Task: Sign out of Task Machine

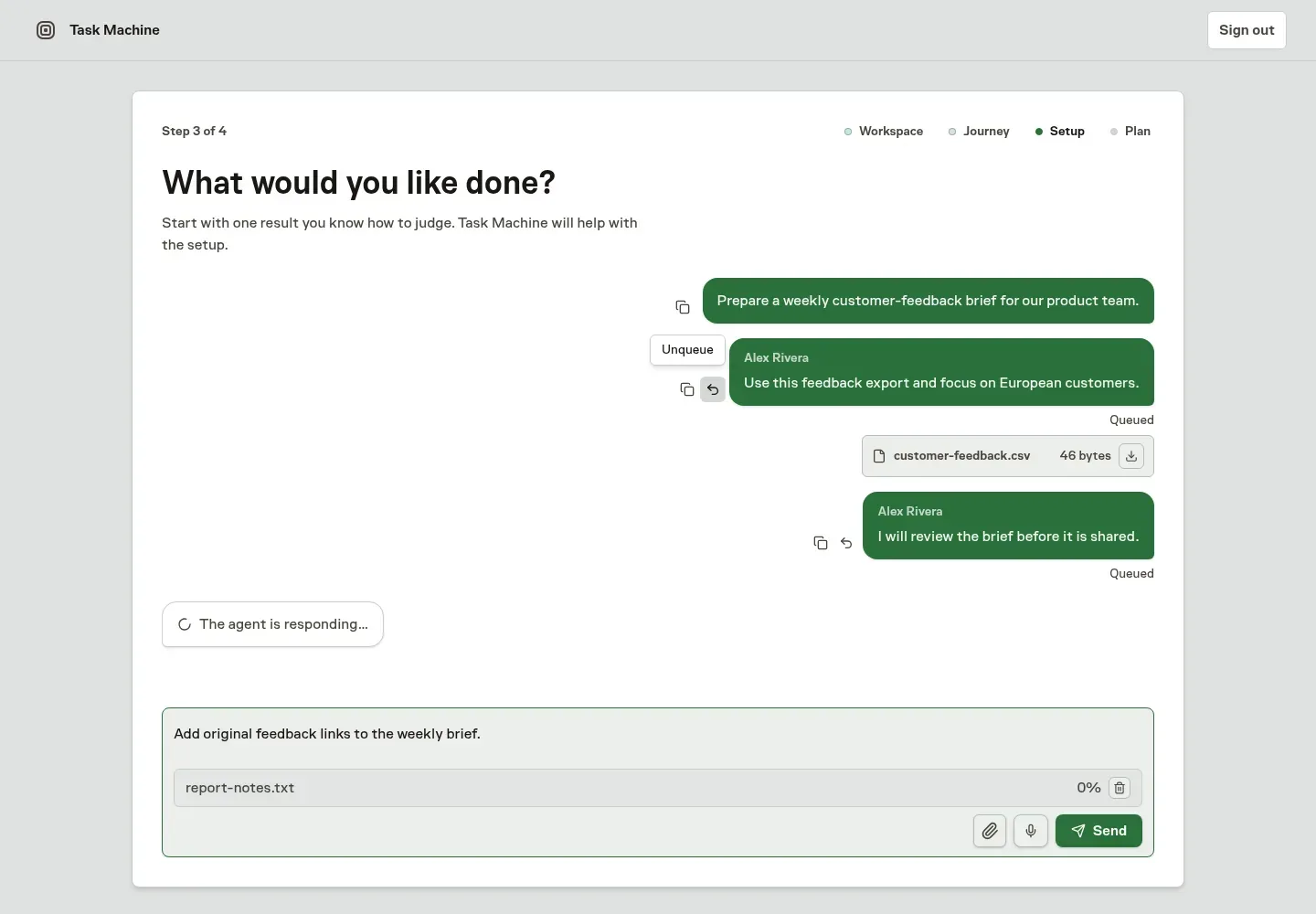Action: point(1247,30)
